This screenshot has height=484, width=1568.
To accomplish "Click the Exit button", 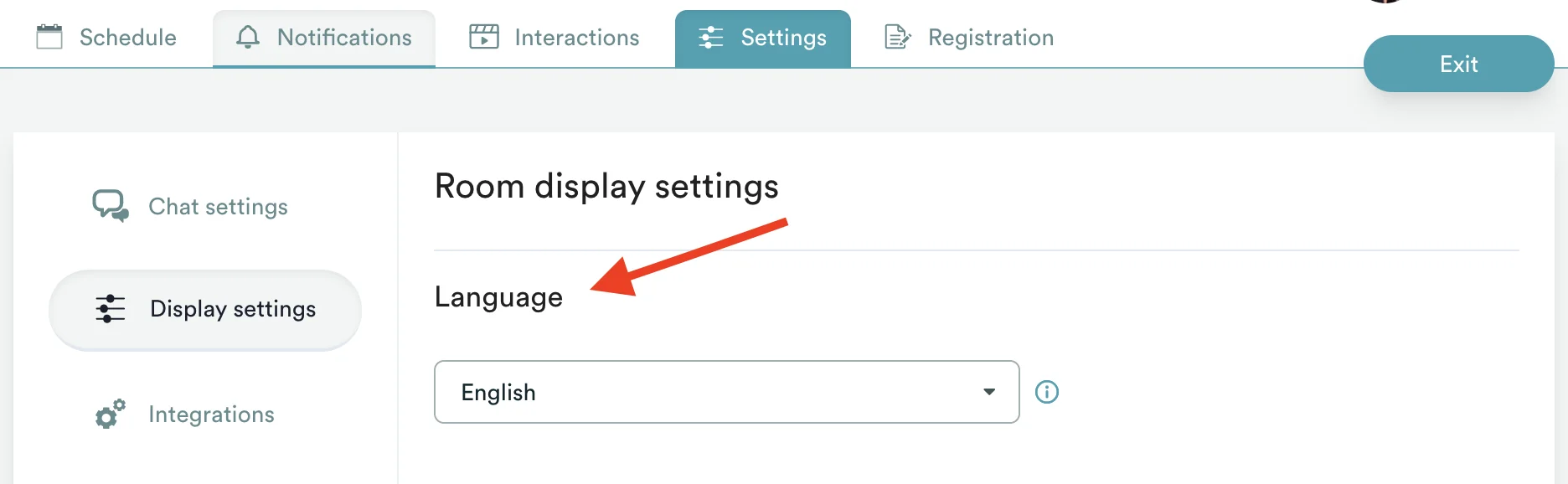I will pos(1457,64).
